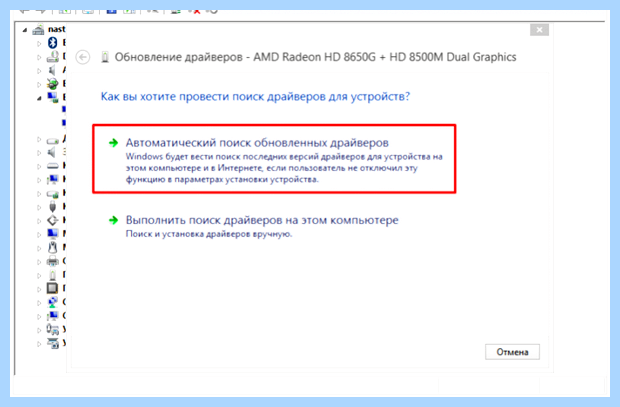
Task: Expand the Bluetooth node
Action: pos(39,44)
